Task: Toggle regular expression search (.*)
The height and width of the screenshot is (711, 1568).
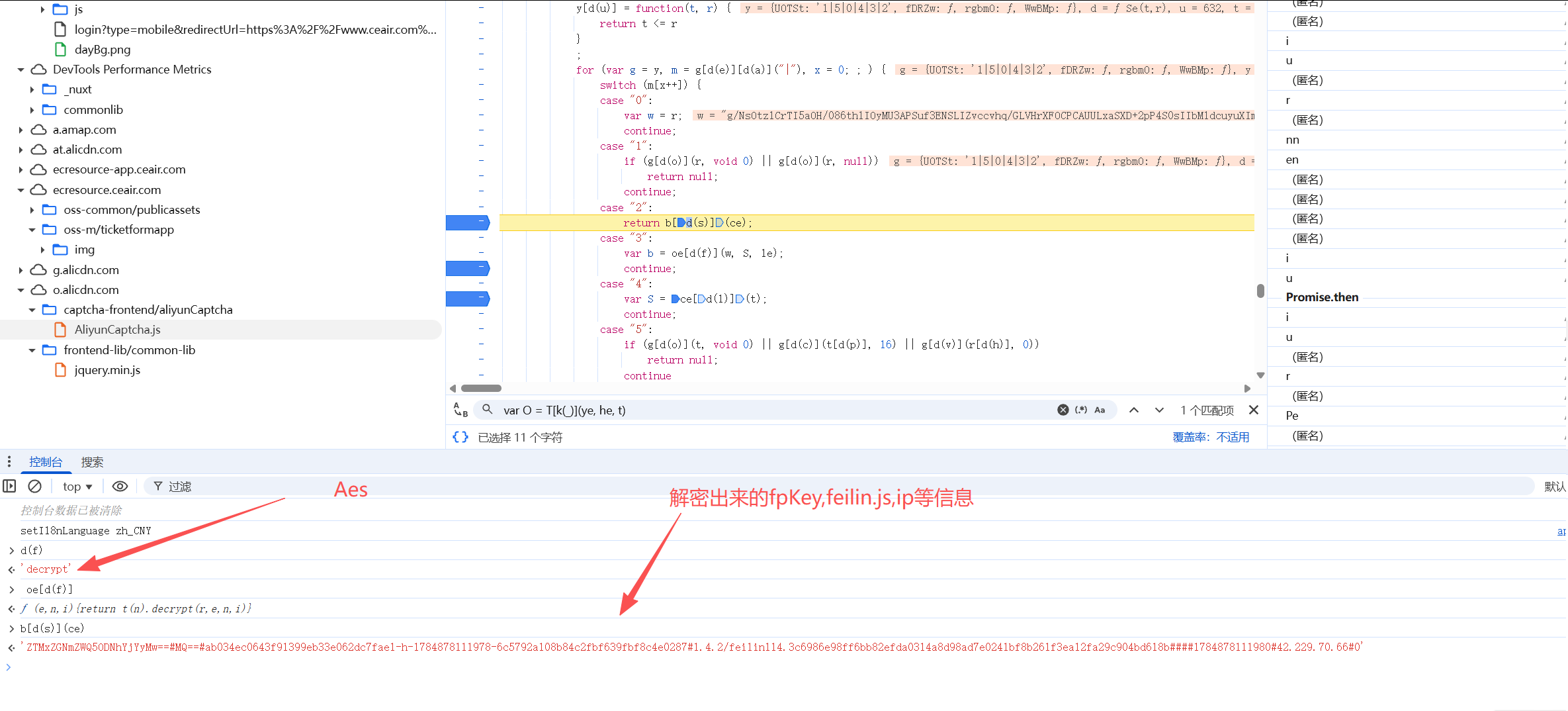Action: [x=1081, y=410]
